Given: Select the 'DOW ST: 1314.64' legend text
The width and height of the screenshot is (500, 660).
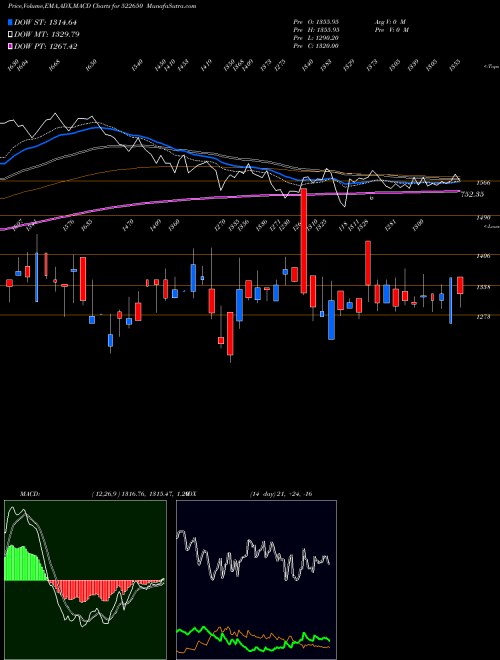Looking at the screenshot, I should click(45, 22).
